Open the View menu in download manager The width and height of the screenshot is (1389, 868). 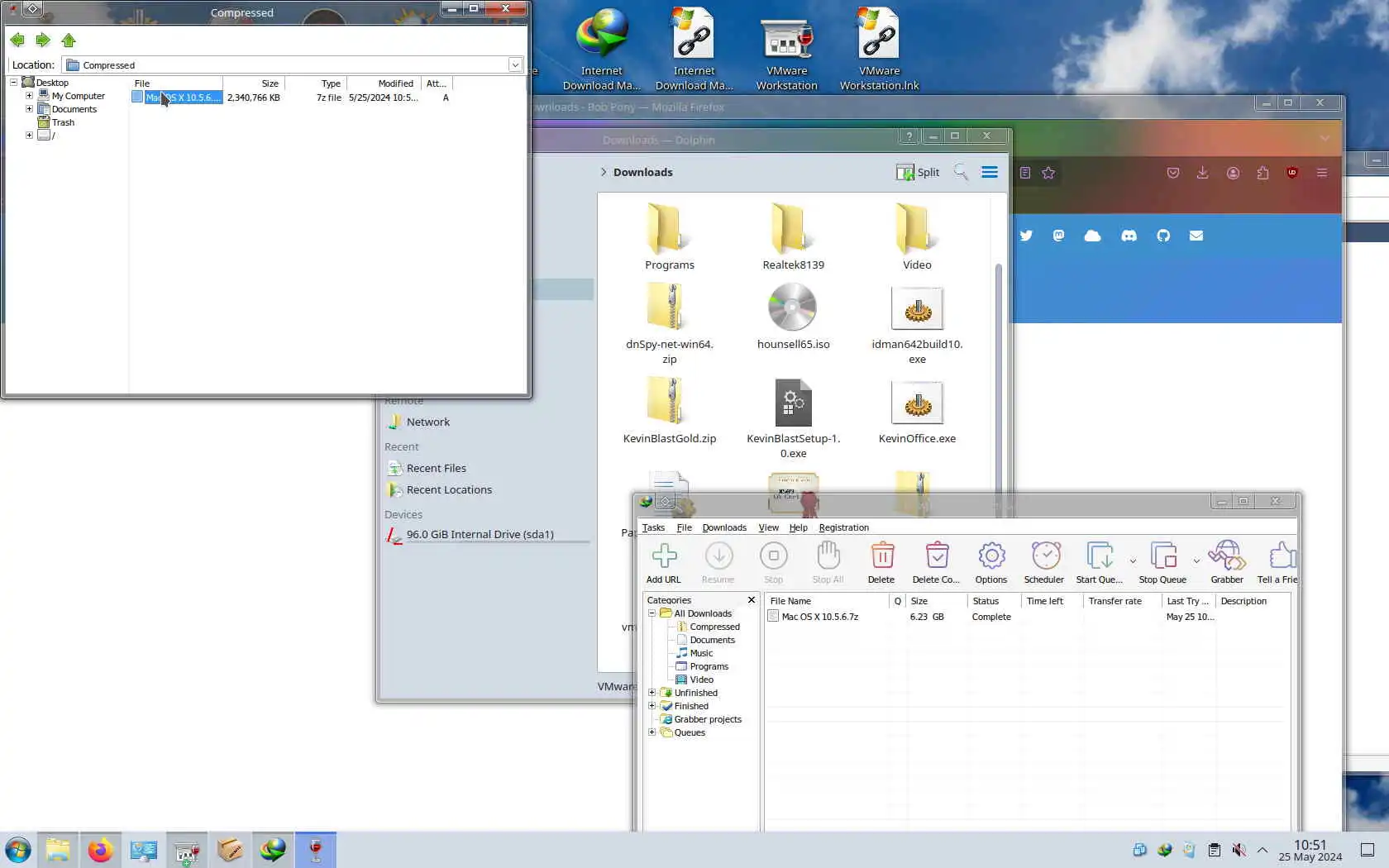point(769,527)
